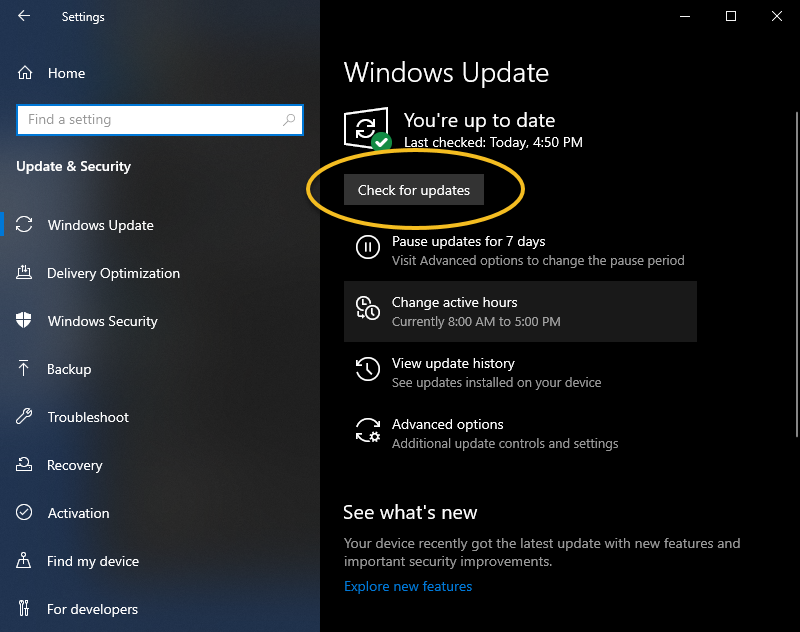Click 'Additional update controls and settings' text
Viewport: 800px width, 632px height.
point(505,443)
